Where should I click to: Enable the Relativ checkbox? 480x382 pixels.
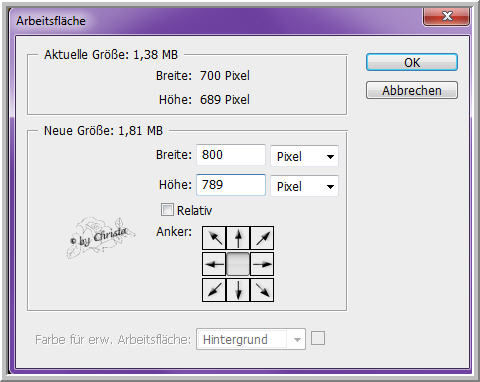[x=167, y=210]
